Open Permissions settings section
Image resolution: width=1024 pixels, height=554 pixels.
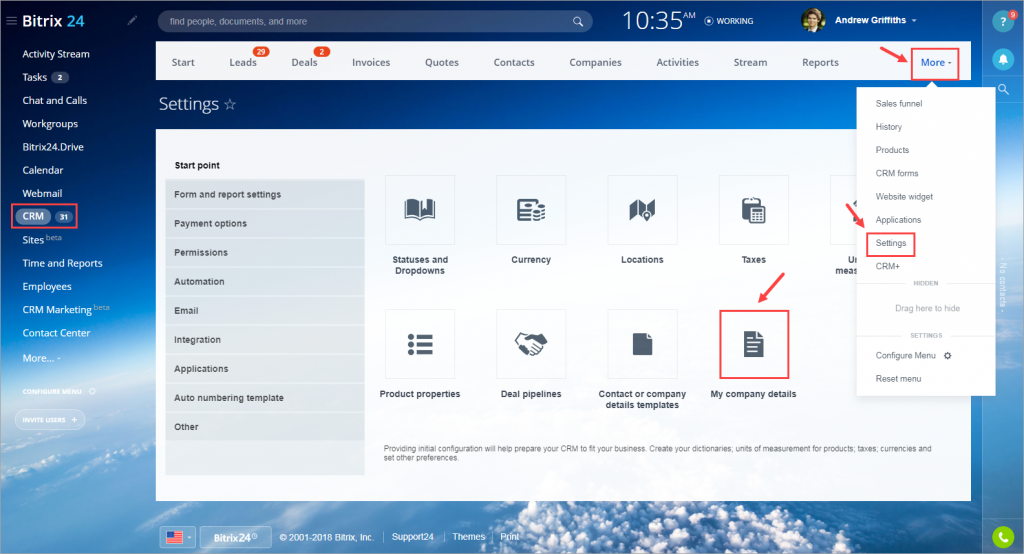point(264,252)
